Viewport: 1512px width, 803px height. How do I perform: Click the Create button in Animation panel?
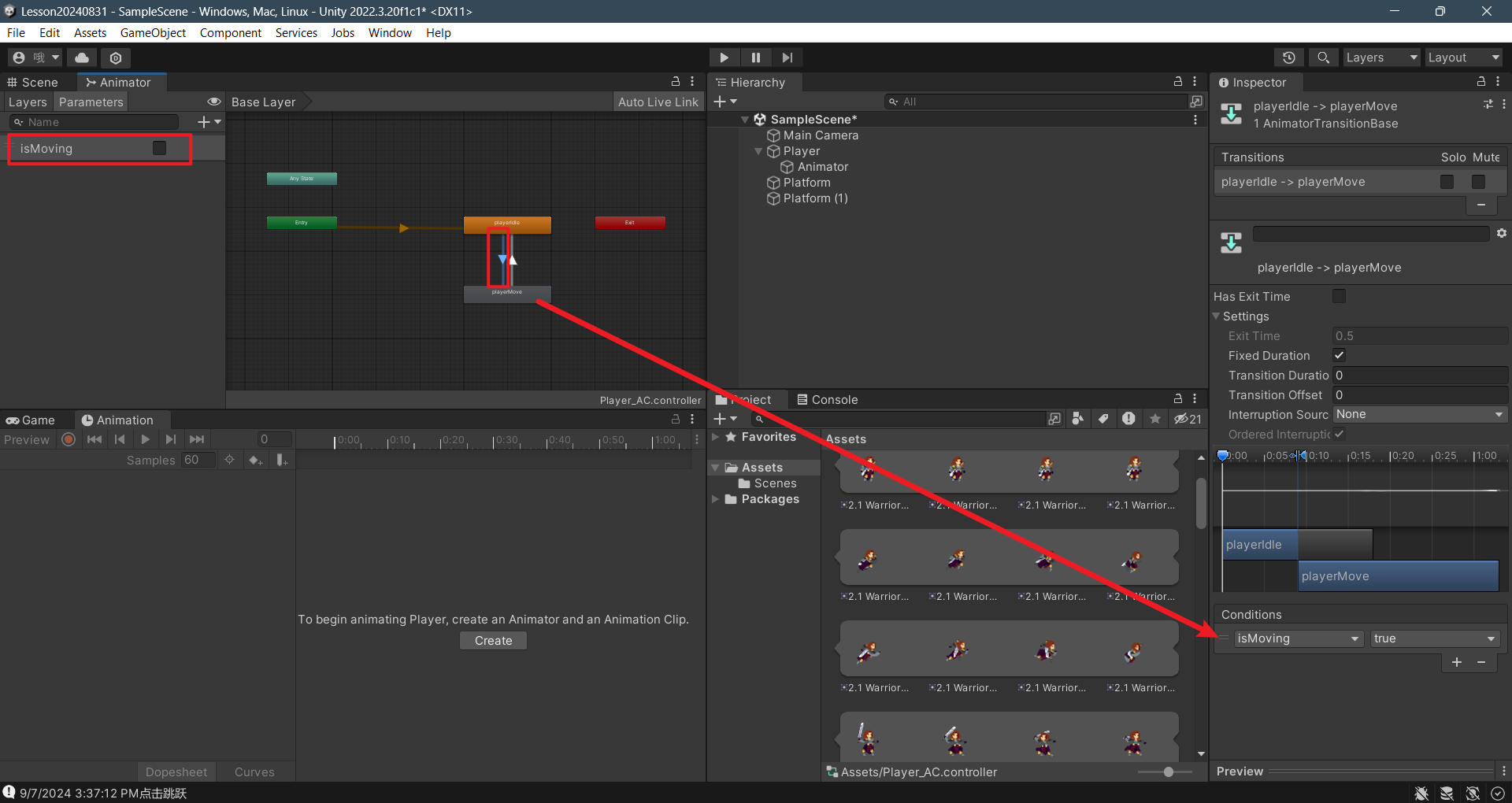click(x=493, y=641)
